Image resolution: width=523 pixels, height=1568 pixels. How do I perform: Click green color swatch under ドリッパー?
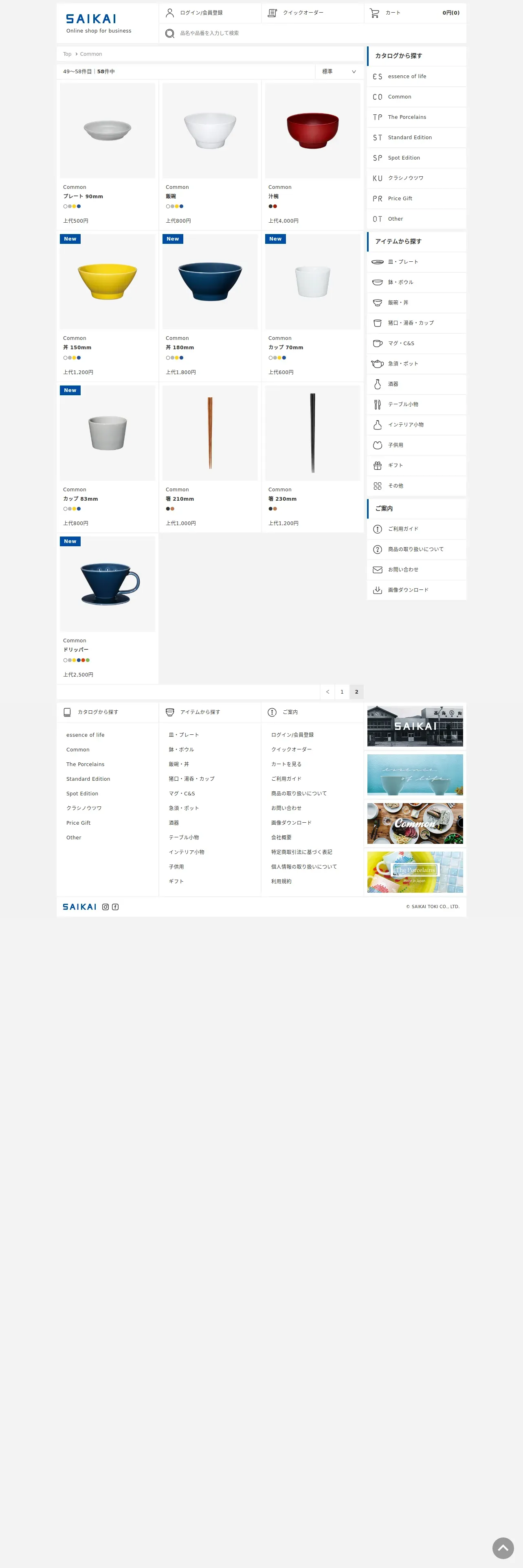[x=88, y=660]
